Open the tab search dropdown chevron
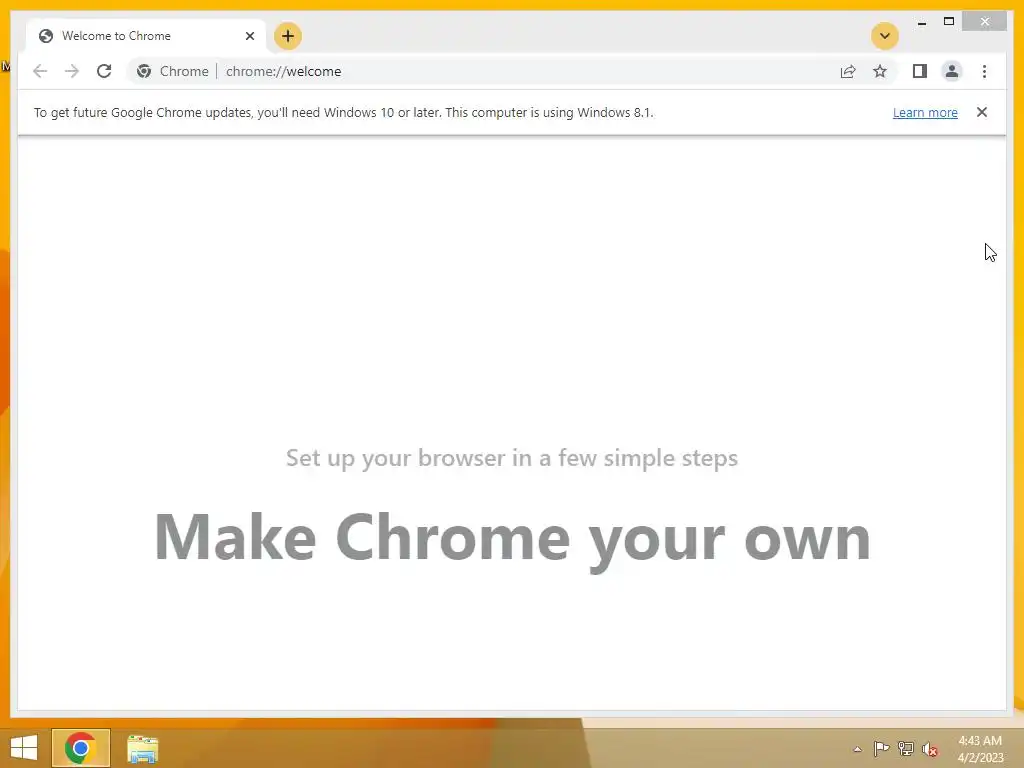 tap(884, 36)
